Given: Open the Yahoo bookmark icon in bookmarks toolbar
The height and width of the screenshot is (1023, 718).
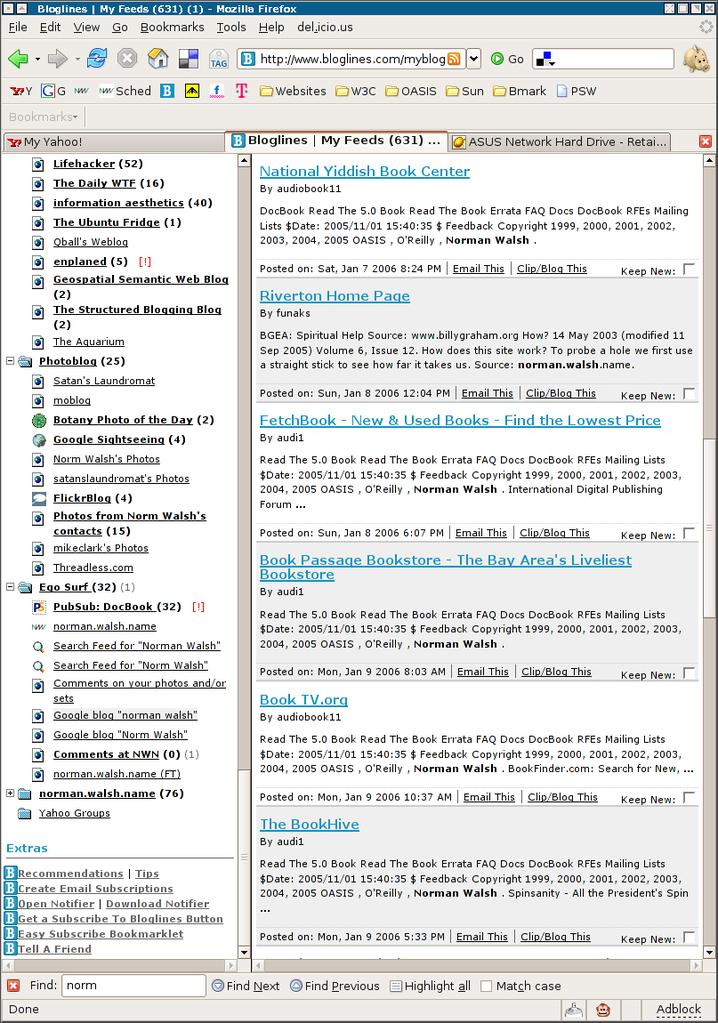Looking at the screenshot, I should 20,91.
